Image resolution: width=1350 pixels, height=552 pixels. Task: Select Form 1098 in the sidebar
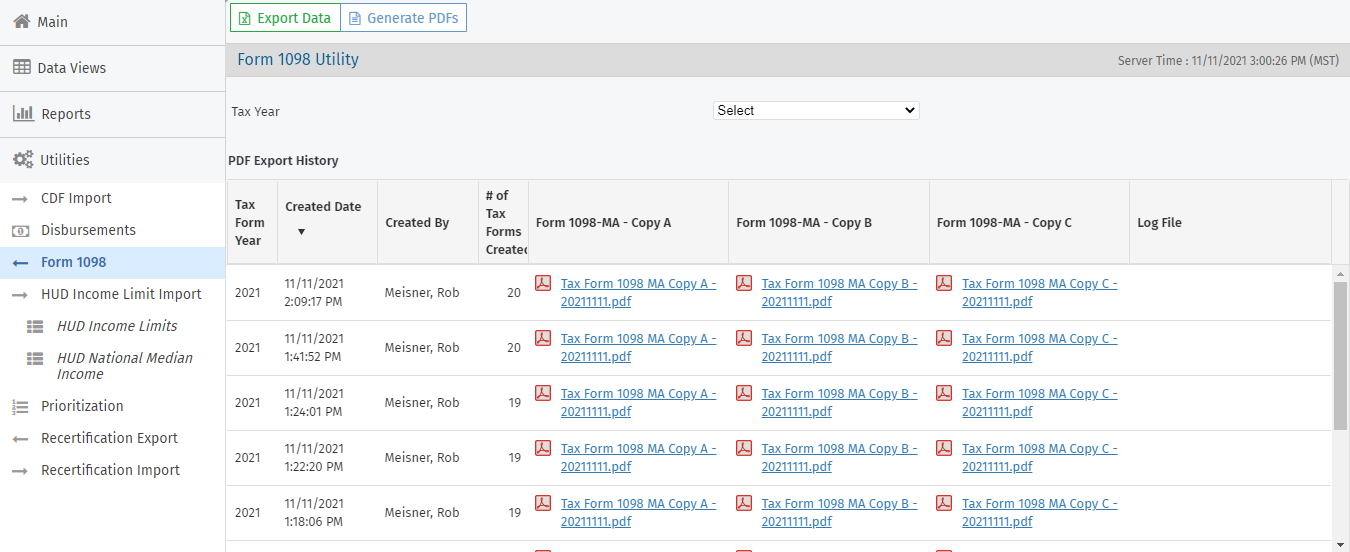[x=73, y=262]
